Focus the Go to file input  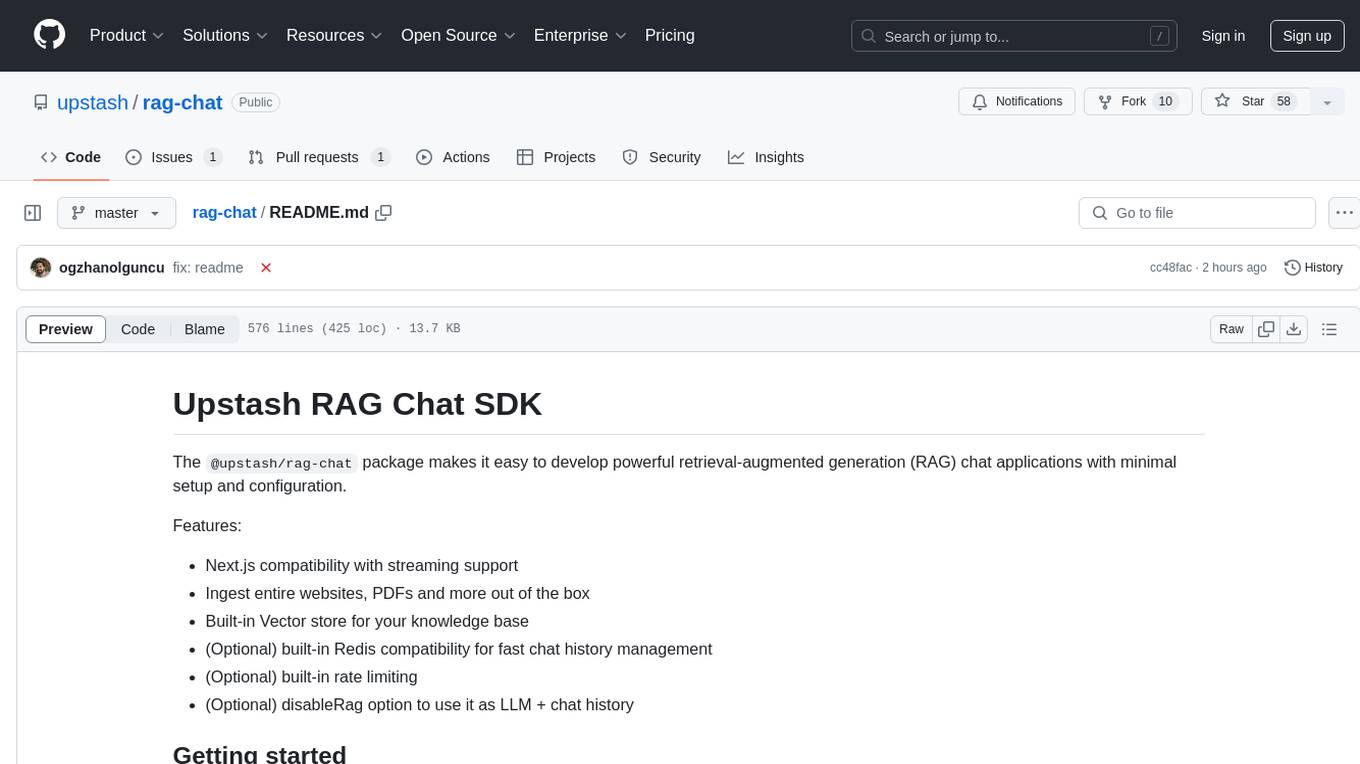pyautogui.click(x=1197, y=213)
